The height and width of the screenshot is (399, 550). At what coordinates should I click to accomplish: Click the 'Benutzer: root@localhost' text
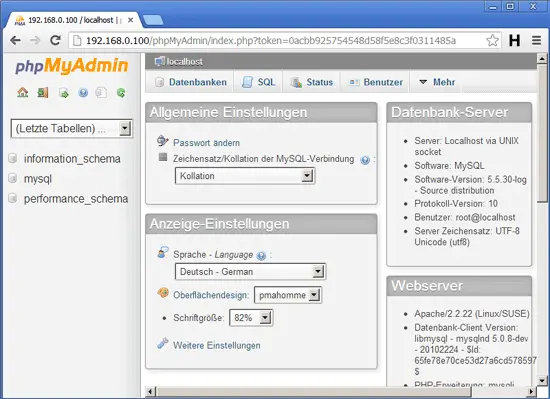pyautogui.click(x=465, y=217)
